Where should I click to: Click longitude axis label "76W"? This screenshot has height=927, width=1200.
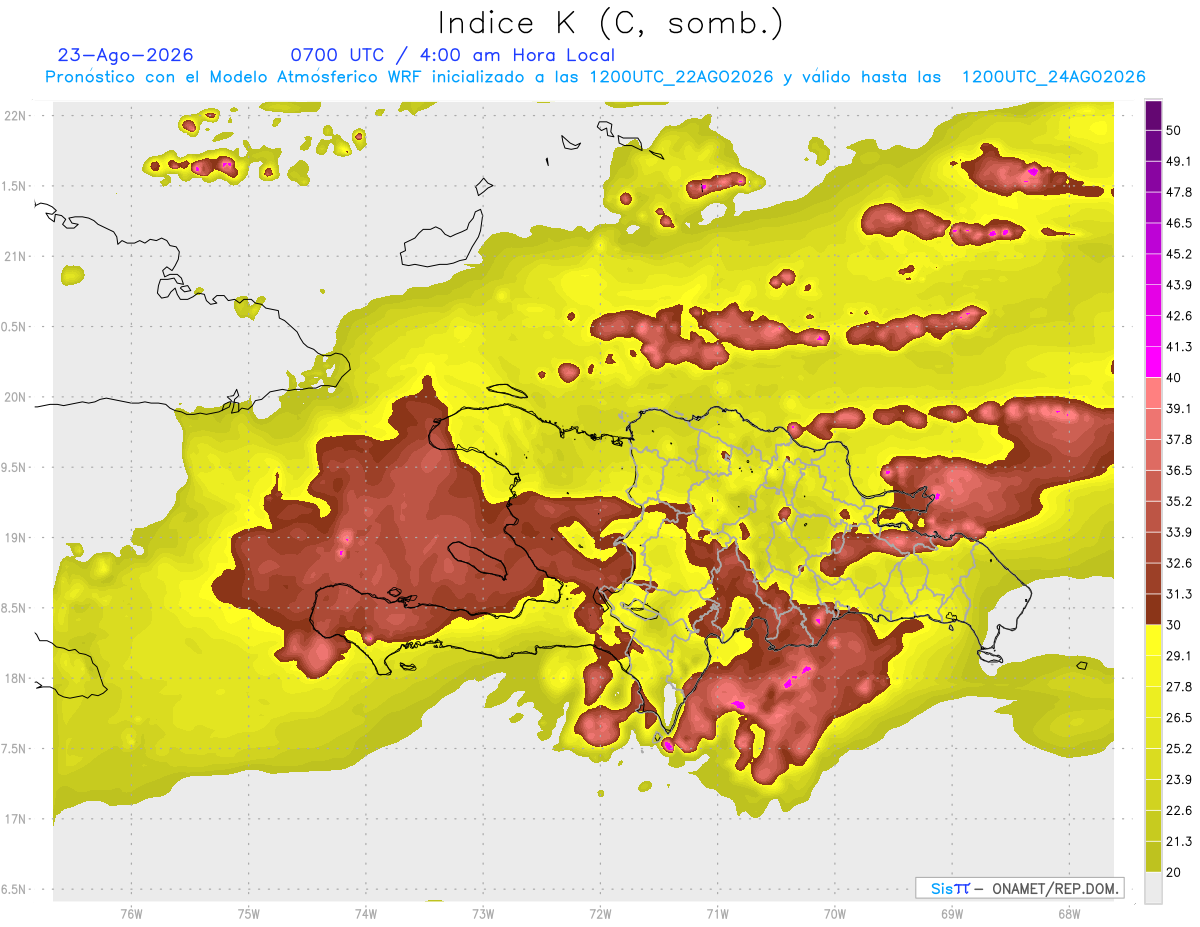pos(131,914)
